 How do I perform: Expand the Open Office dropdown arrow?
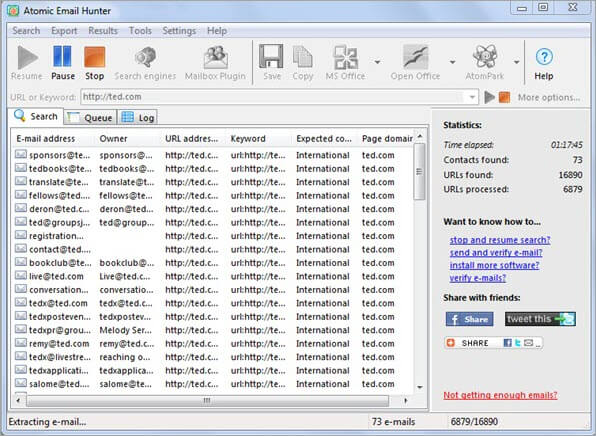click(452, 62)
